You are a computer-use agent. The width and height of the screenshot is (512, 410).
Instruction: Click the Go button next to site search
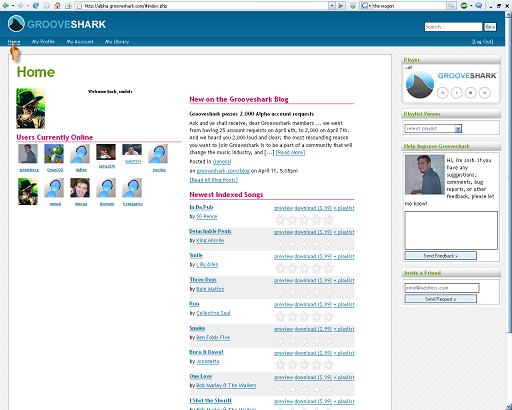click(490, 27)
